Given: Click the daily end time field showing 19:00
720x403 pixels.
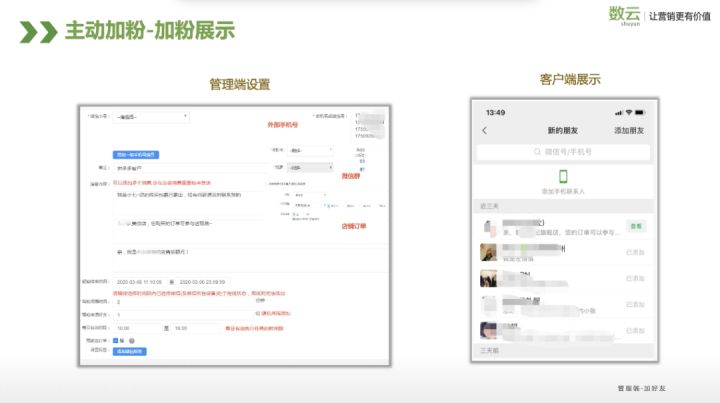Looking at the screenshot, I should tap(197, 328).
